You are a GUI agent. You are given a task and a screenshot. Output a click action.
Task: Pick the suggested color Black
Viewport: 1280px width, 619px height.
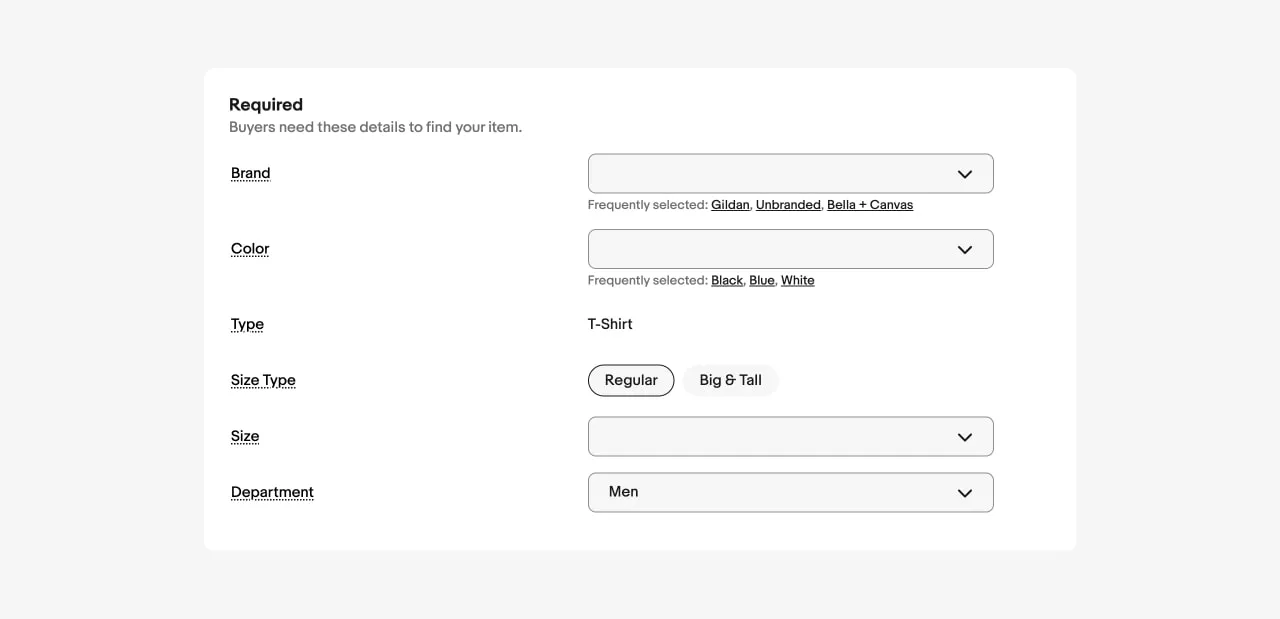pos(727,281)
